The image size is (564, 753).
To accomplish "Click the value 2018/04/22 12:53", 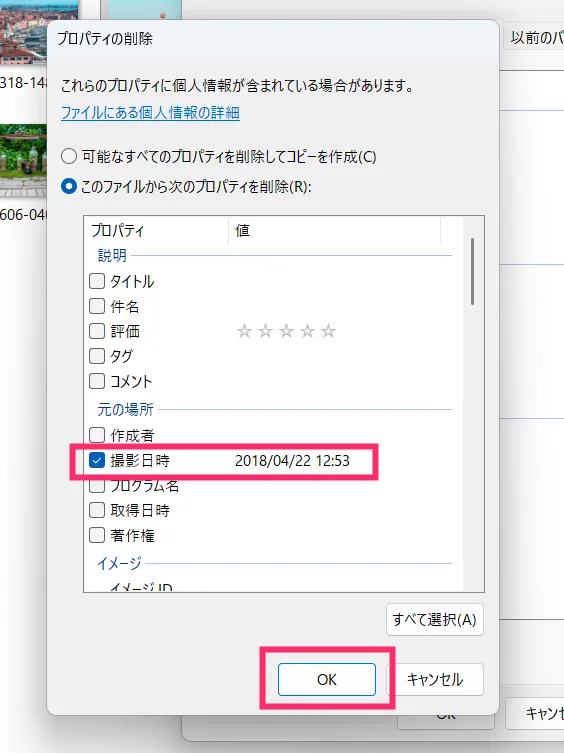I will click(292, 461).
